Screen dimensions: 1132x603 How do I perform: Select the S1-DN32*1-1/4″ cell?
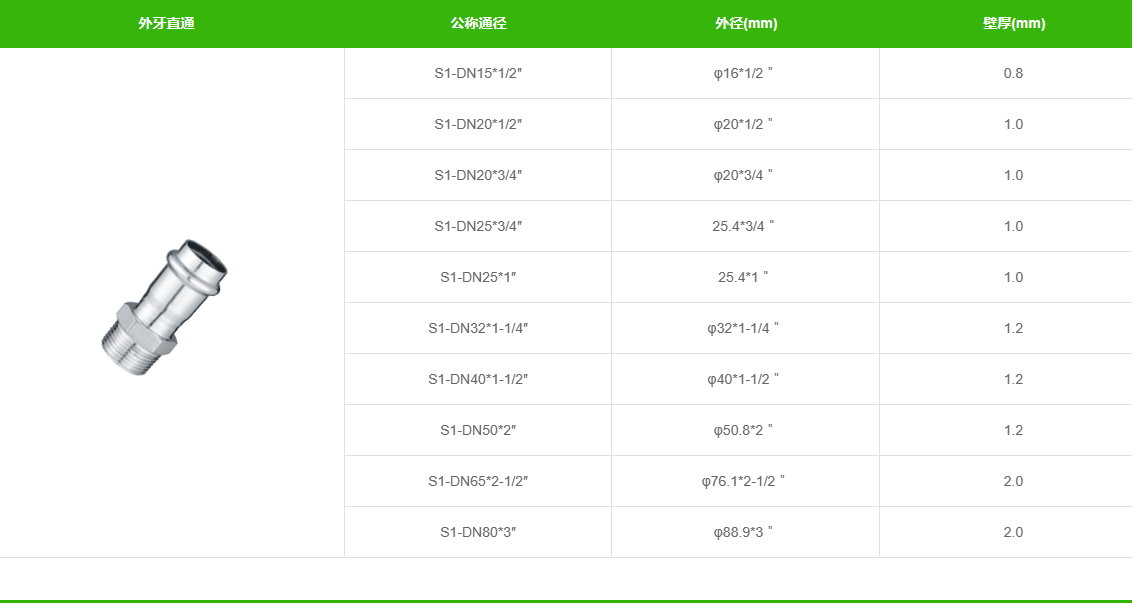478,328
